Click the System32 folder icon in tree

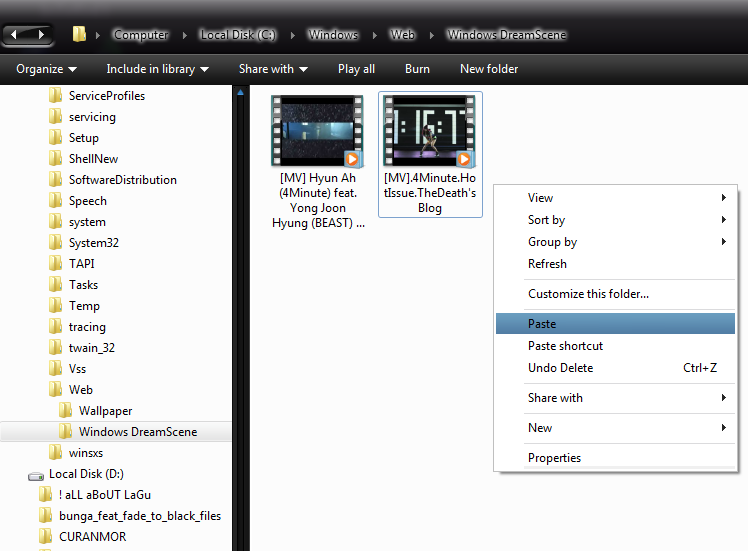56,243
